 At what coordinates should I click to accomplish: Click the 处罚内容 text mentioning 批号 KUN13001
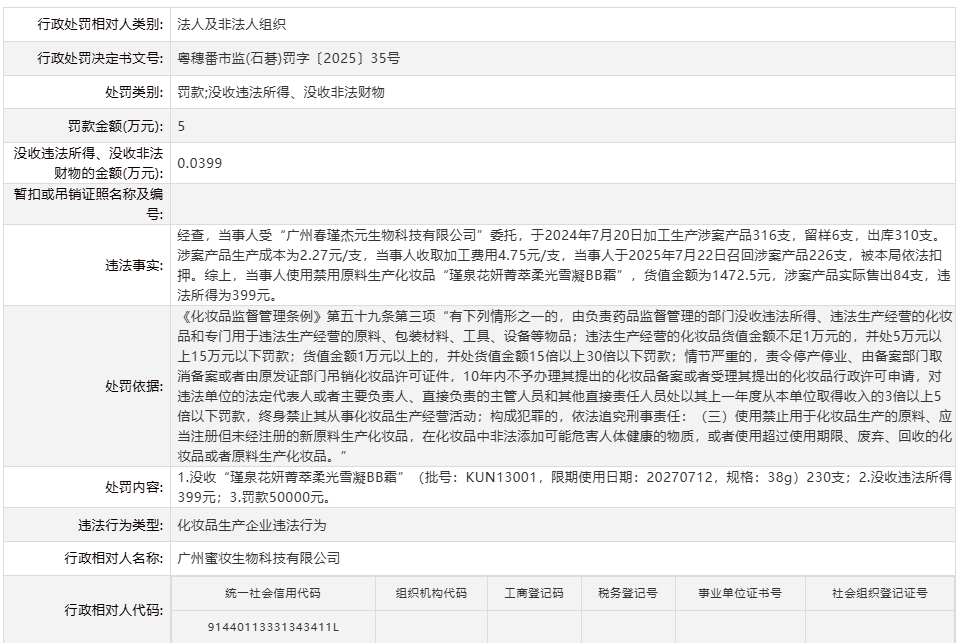point(565,487)
